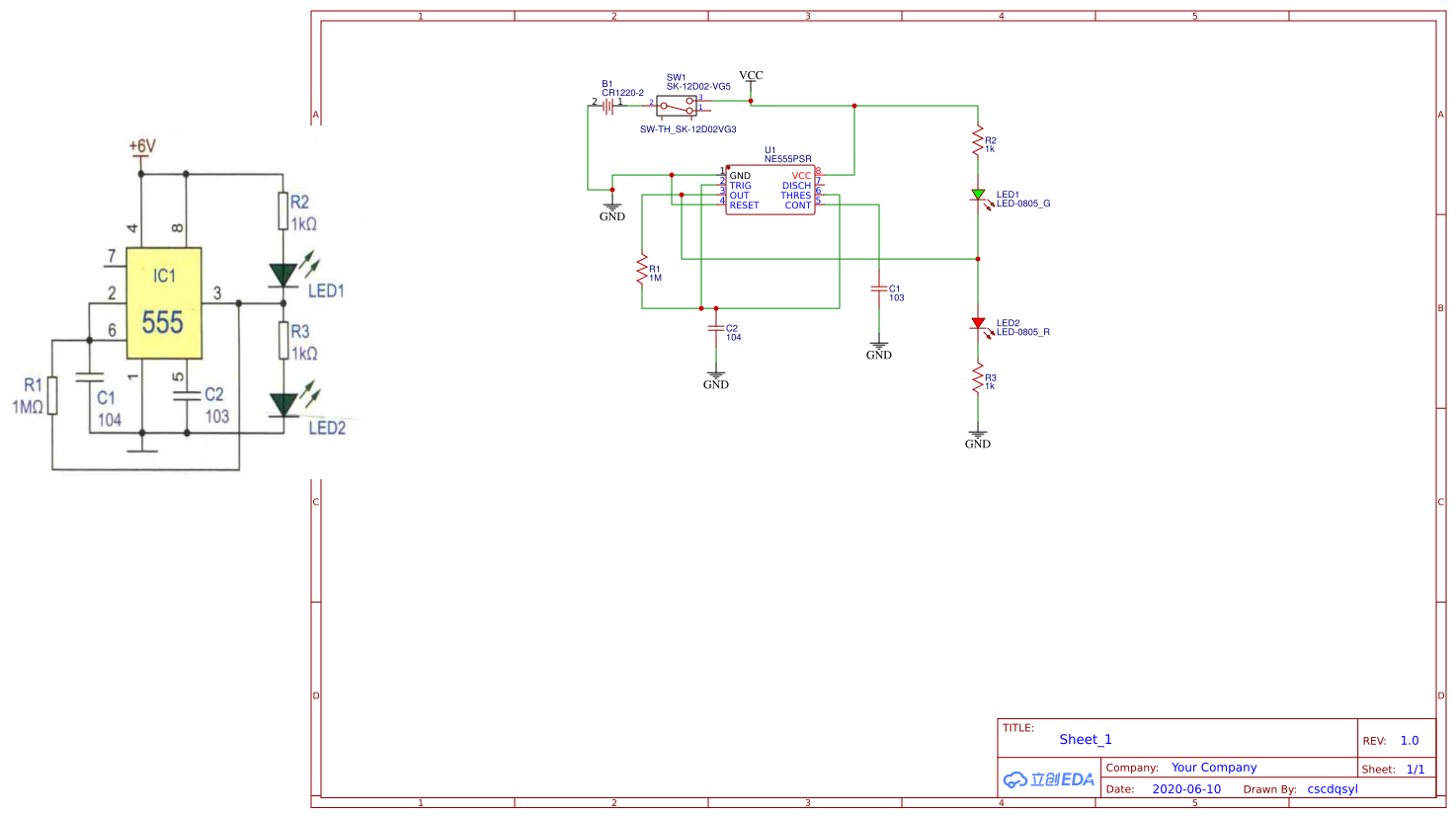Click the Sheet_1 title text
Viewport: 1456px width, 818px height.
point(1086,739)
